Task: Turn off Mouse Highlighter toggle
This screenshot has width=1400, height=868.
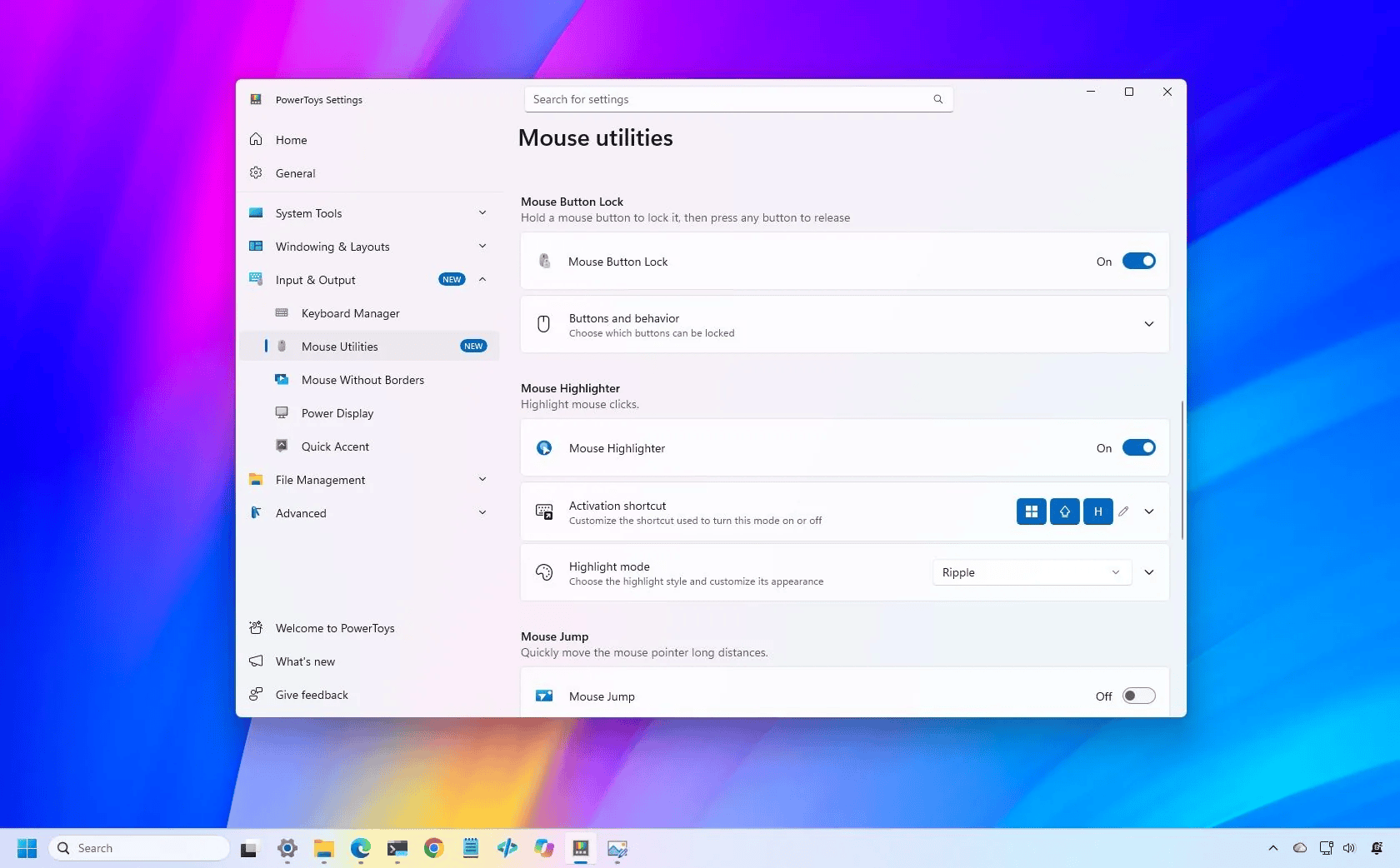Action: (x=1138, y=448)
